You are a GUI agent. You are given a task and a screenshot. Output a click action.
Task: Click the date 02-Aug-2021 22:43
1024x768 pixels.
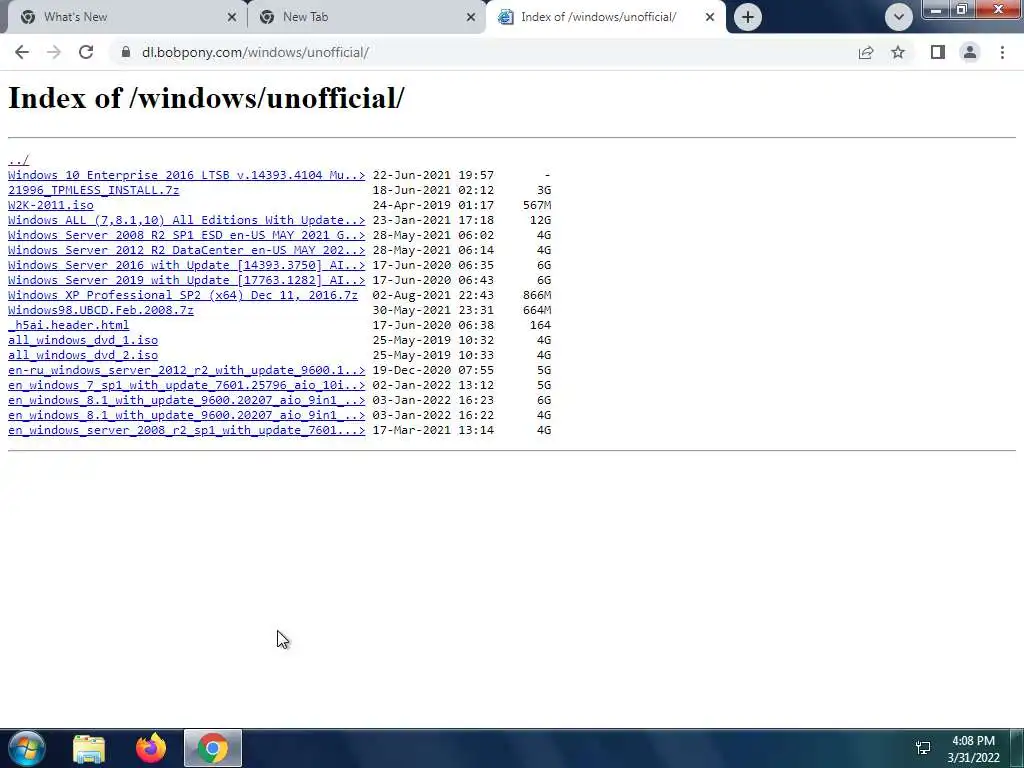coord(433,295)
